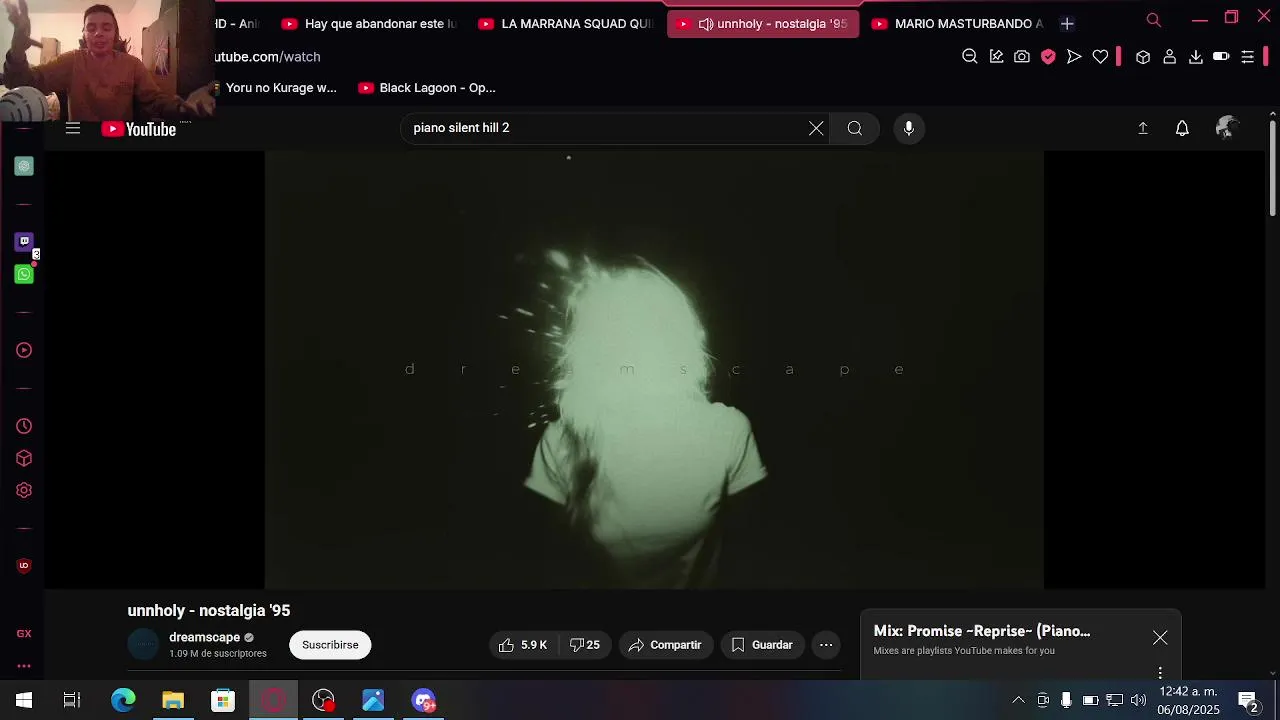Search open tabs with the magnifier
1280x720 pixels.
pos(1154,20)
